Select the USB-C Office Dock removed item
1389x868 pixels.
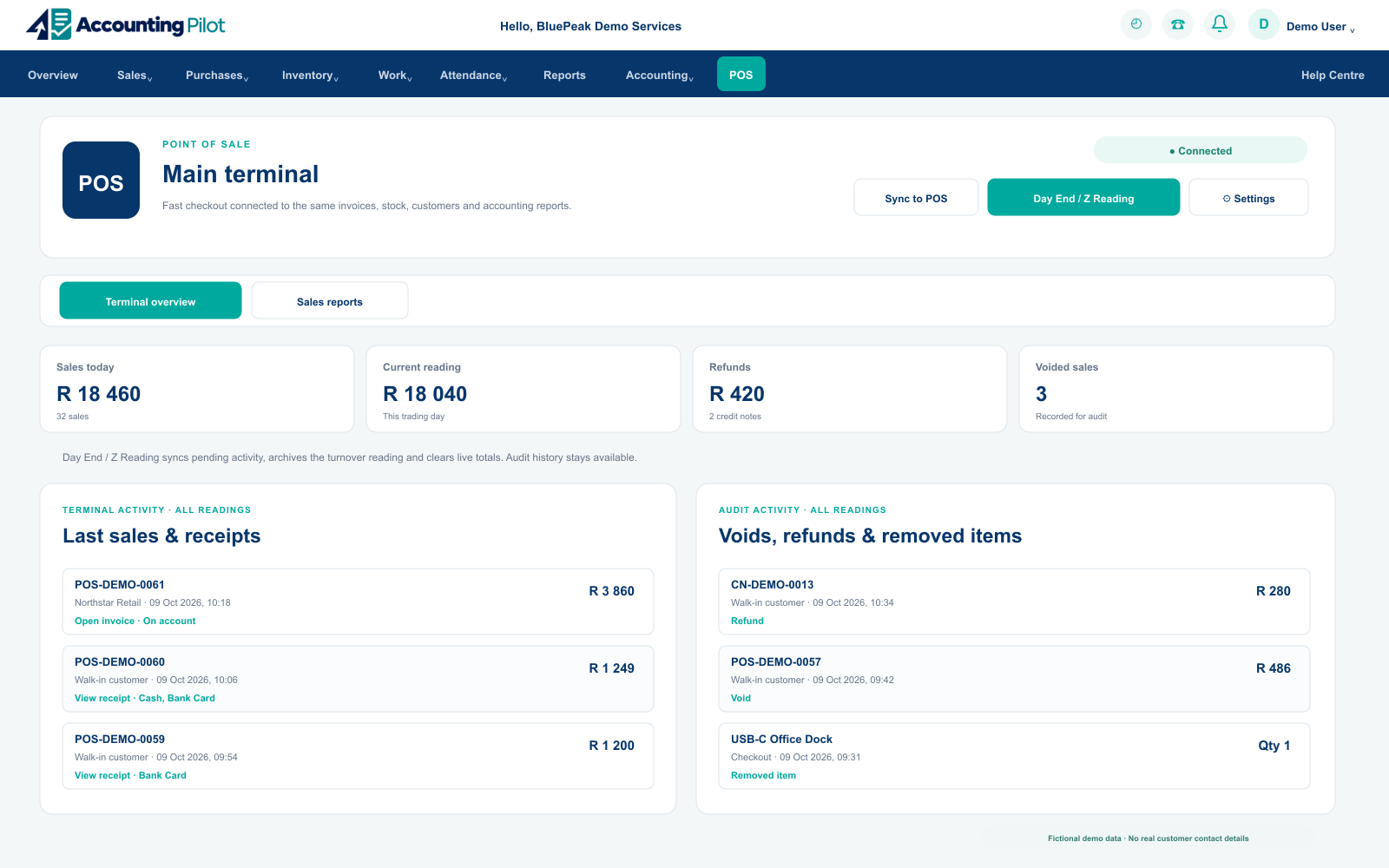point(1014,756)
